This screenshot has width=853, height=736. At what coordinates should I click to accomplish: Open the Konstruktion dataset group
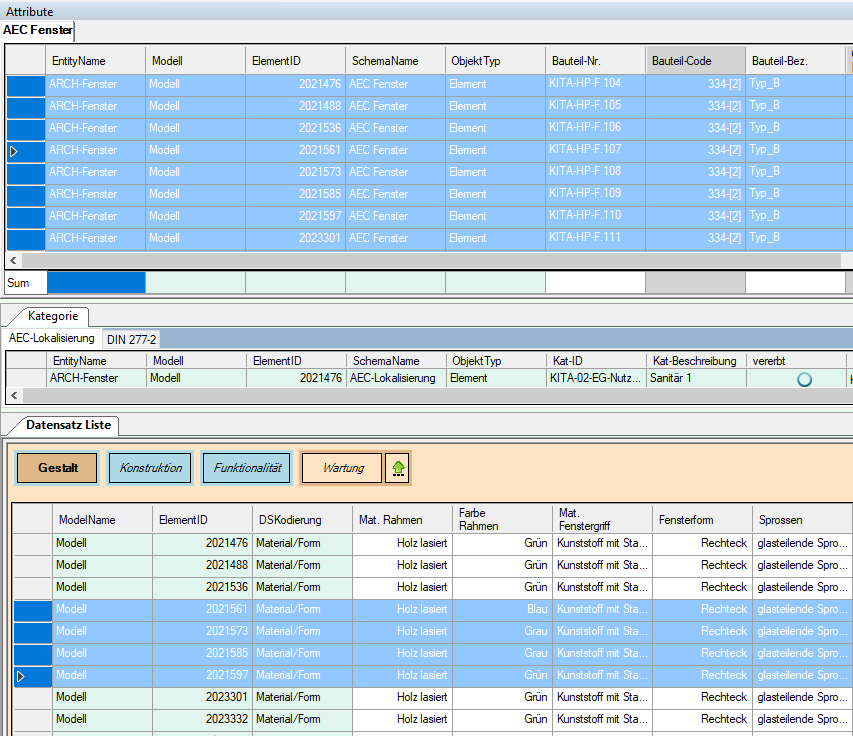tap(150, 468)
